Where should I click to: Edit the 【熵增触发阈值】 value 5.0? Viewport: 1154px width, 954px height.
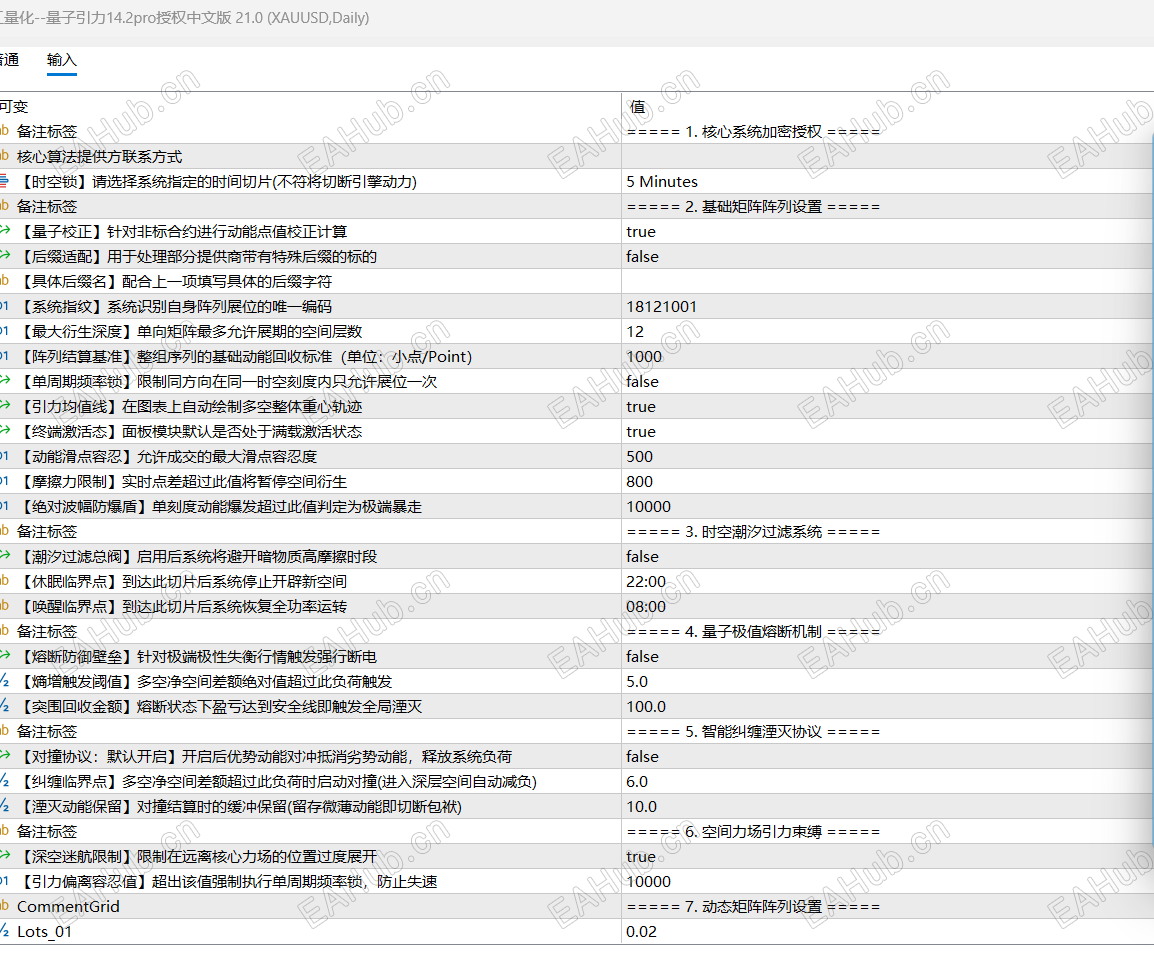637,682
